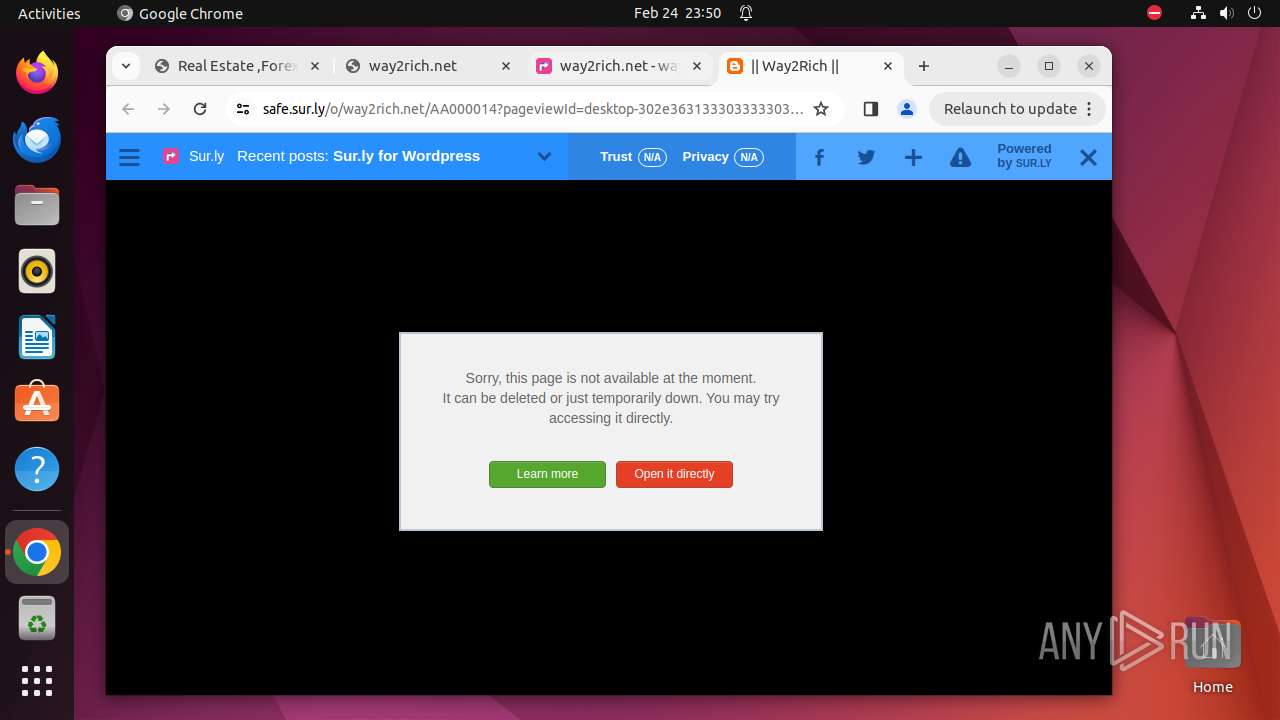Open the Google Chrome app menu in top bar
The width and height of the screenshot is (1280, 720).
(x=180, y=13)
